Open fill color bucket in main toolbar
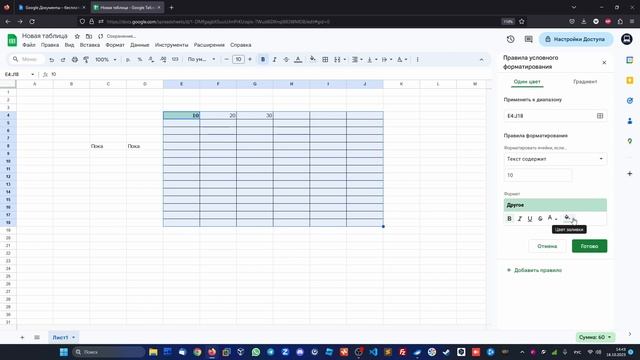The image size is (640, 360). (312, 60)
